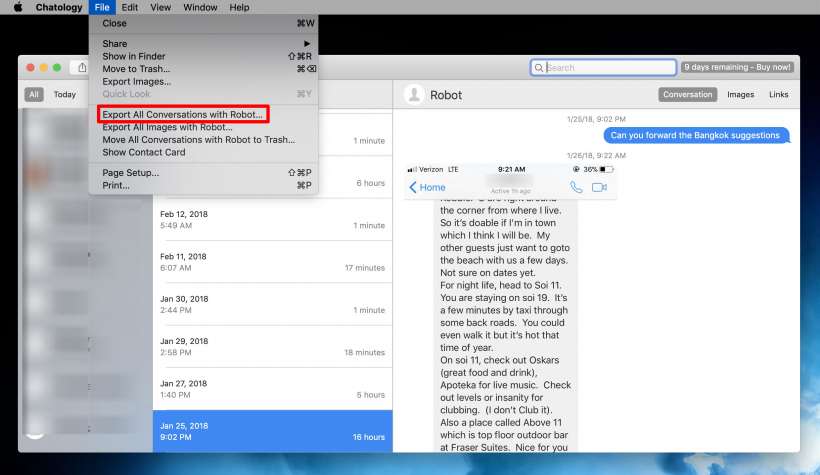Switch to the Images tab

pos(741,94)
